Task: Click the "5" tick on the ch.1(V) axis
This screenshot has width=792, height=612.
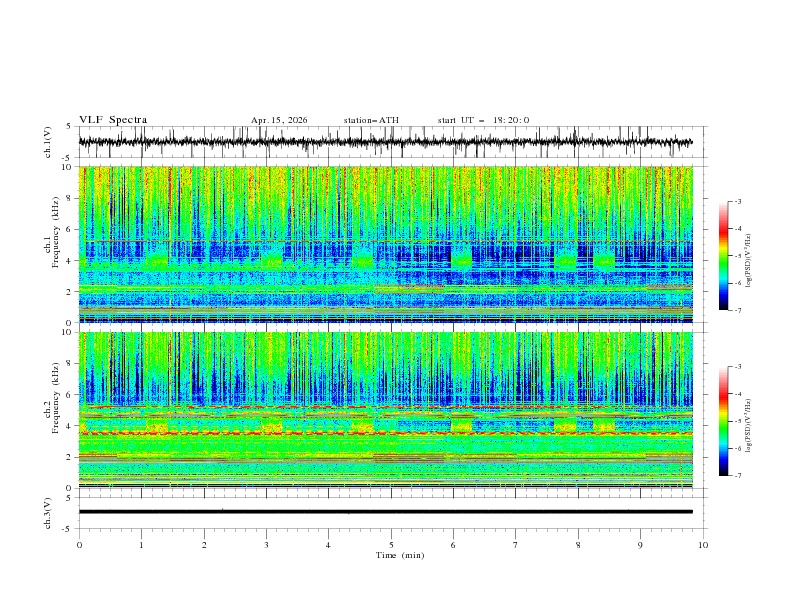Action: pos(69,126)
